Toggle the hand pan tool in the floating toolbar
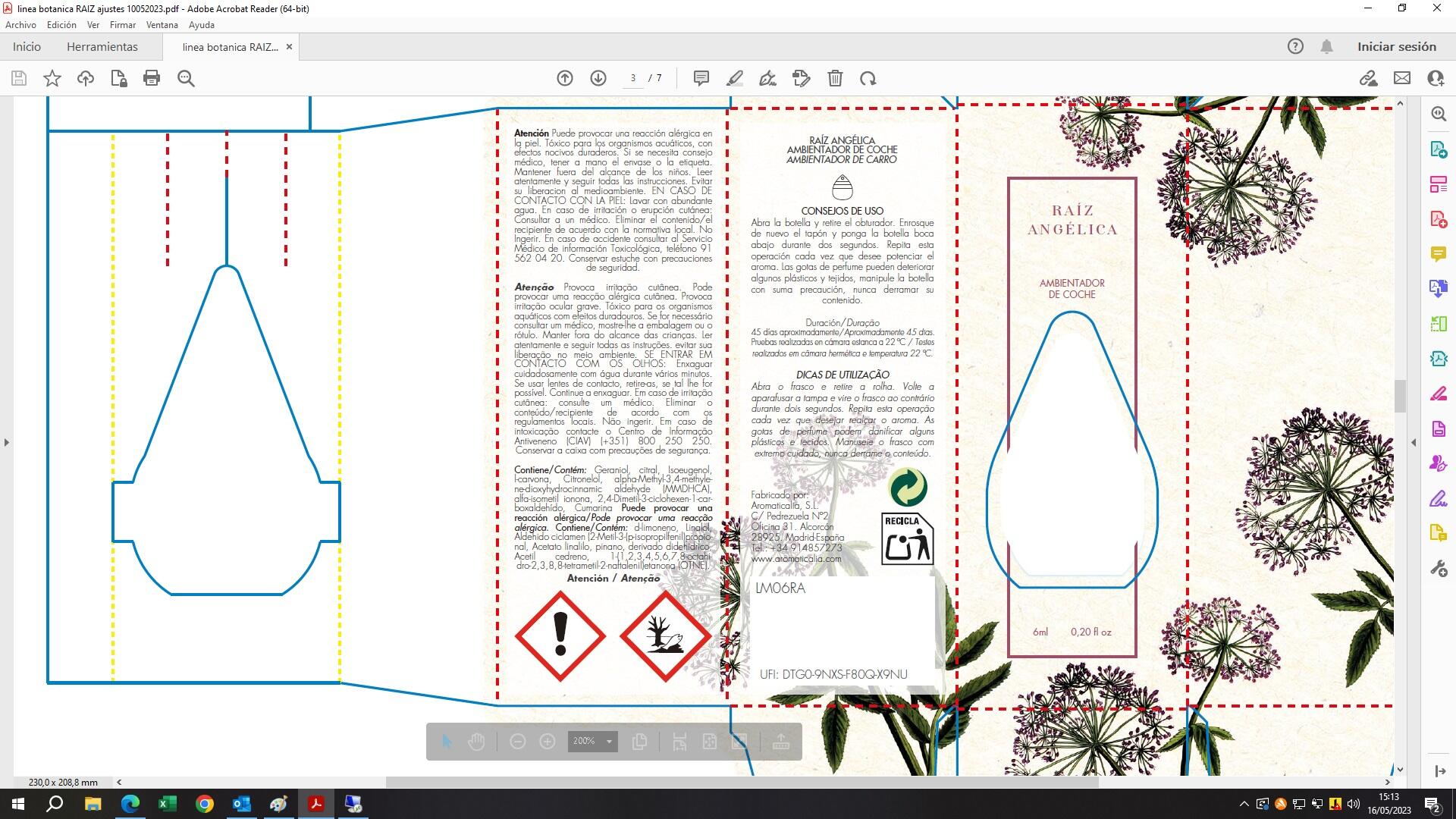1456x819 pixels. pos(476,742)
